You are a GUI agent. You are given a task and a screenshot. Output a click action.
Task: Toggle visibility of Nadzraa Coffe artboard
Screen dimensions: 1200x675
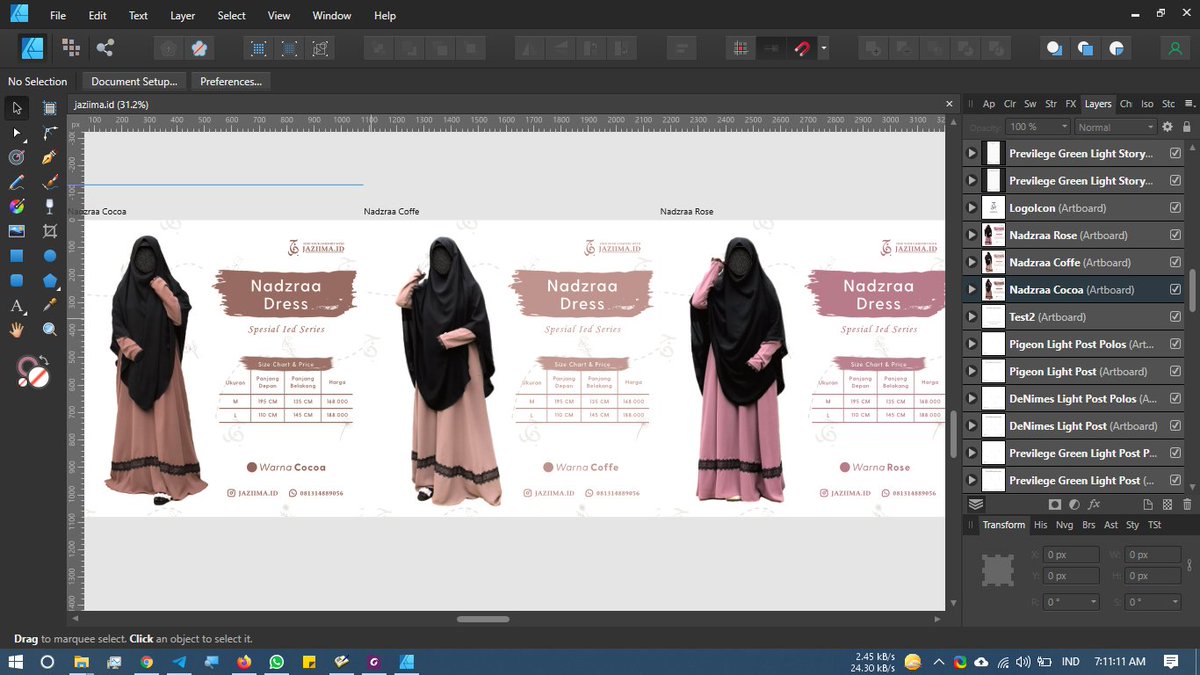[x=1175, y=262]
